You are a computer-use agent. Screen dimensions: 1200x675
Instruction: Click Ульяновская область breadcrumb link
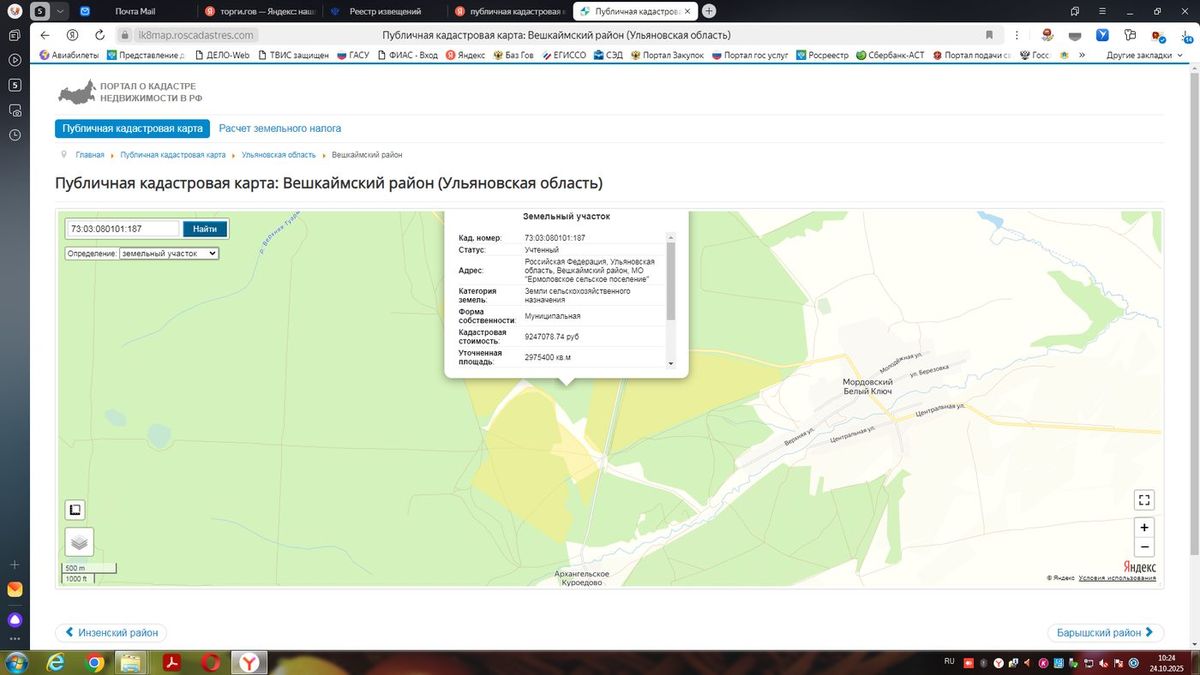tap(278, 155)
